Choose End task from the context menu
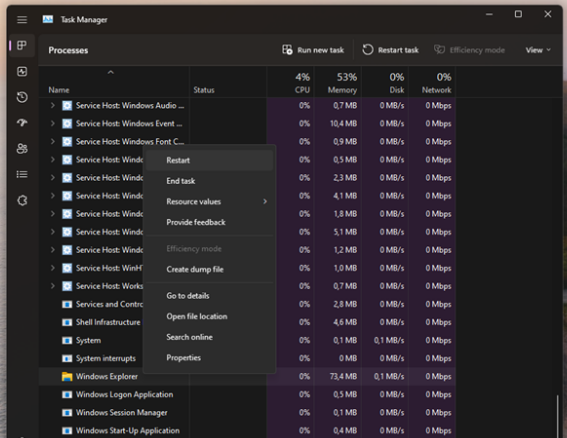 pos(209,181)
